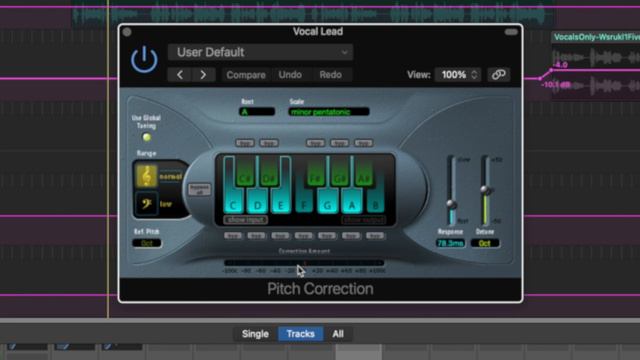
Task: Toggle byp button below the F key
Action: [304, 236]
